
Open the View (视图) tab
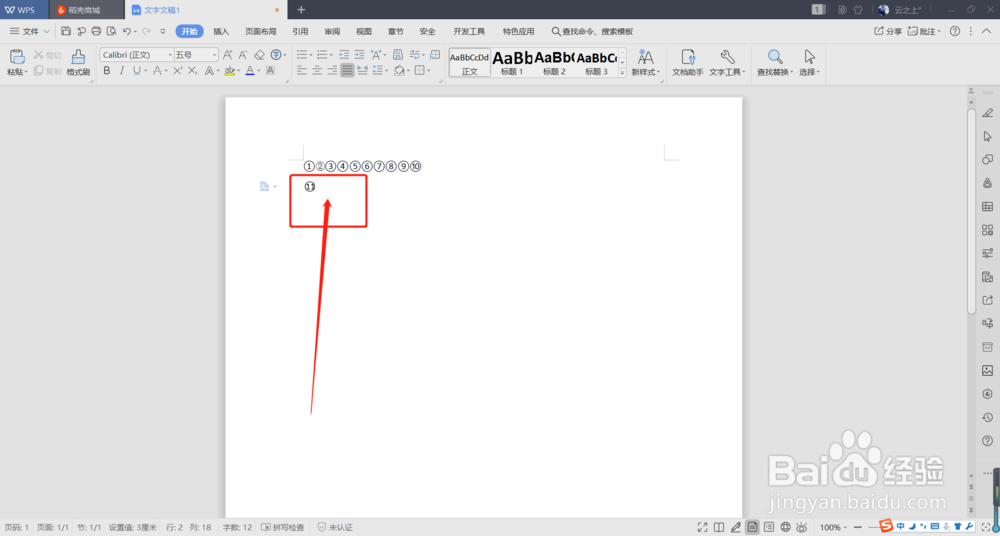[x=364, y=31]
